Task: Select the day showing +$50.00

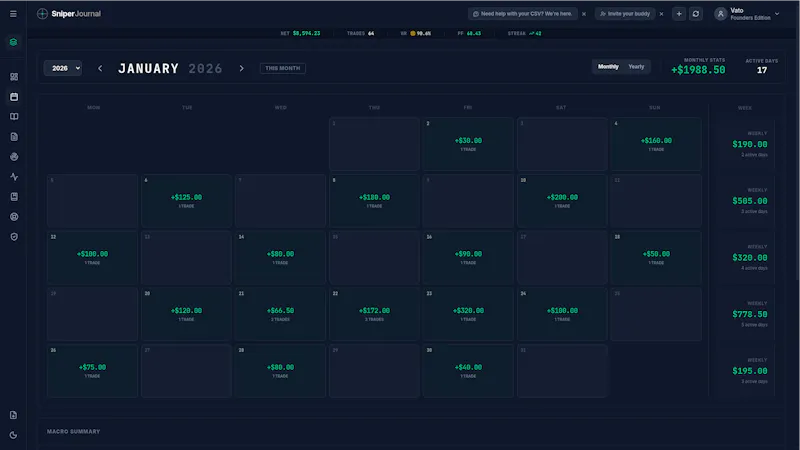Action: coord(656,257)
